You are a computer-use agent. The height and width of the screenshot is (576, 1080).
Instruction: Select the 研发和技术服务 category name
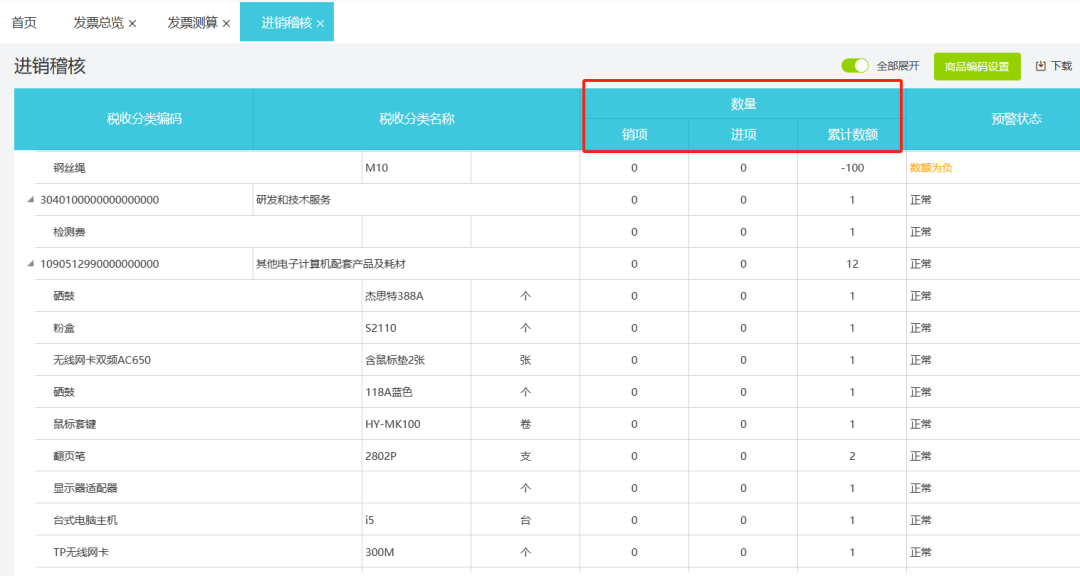point(293,200)
